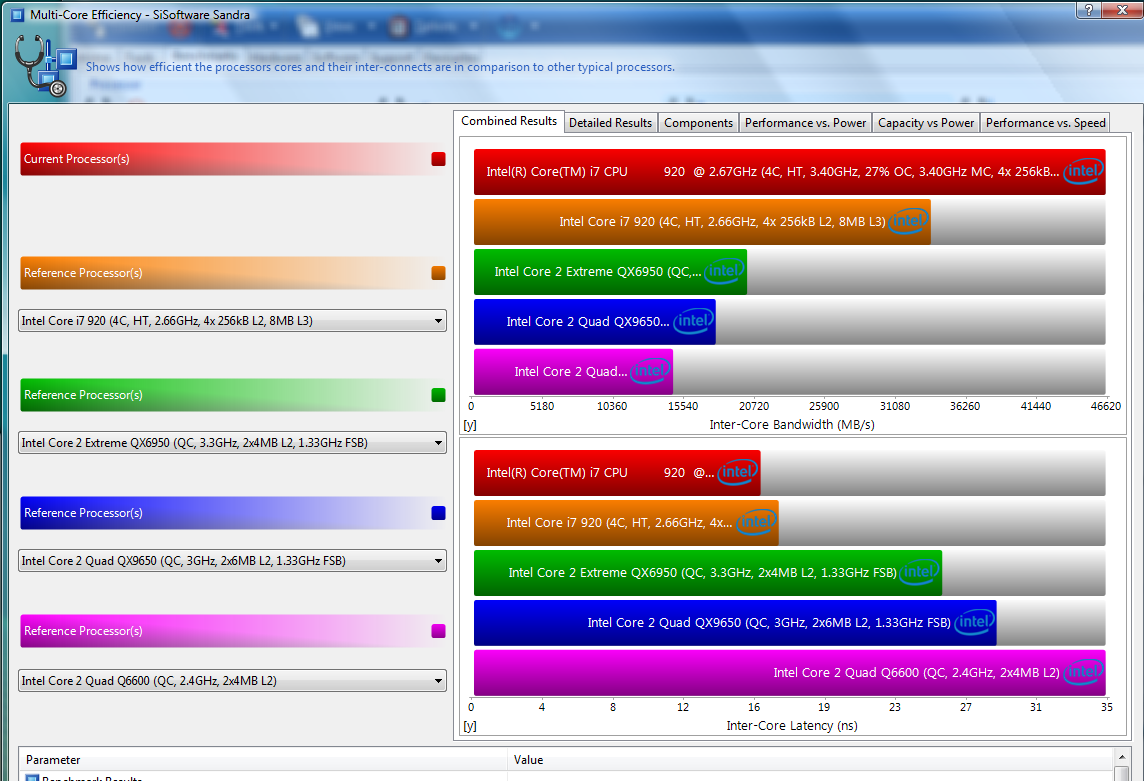Screen dimensions: 1144x781
Task: Switch to the Detailed Results tab
Action: coord(610,122)
